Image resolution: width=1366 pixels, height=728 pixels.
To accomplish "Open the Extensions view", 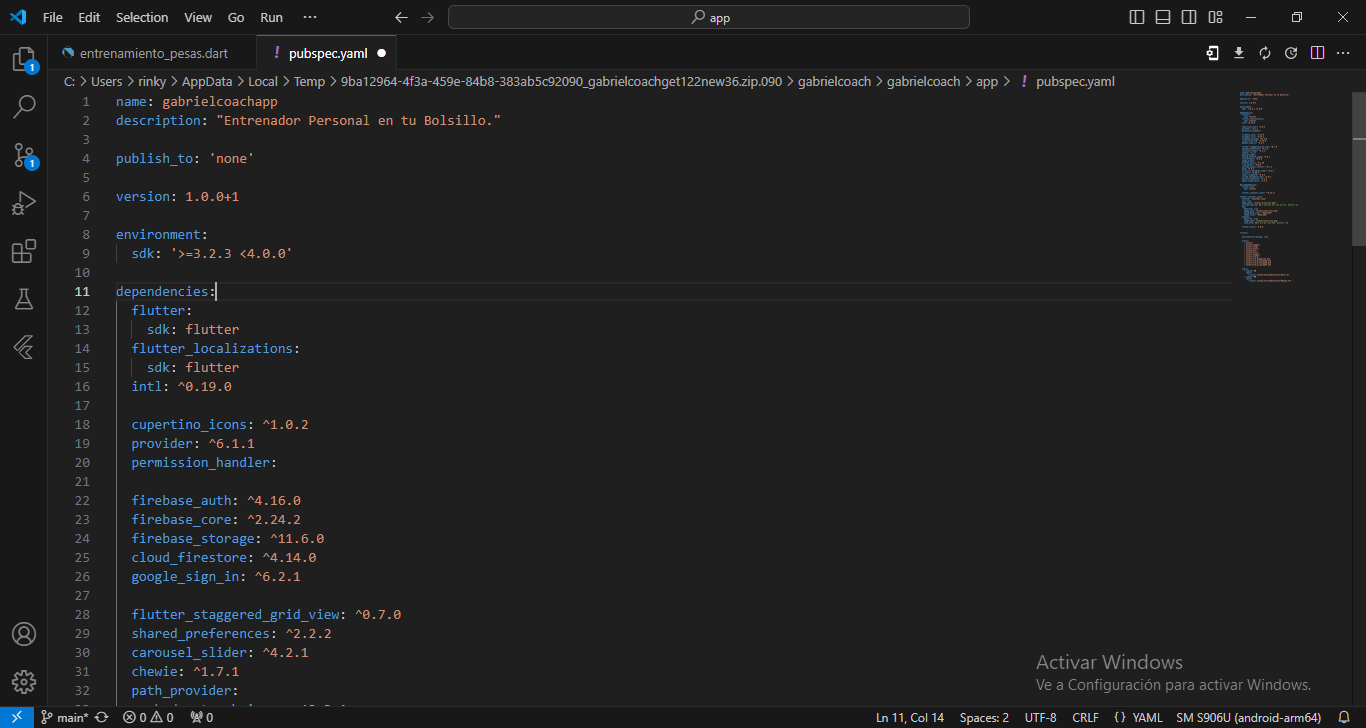I will [x=24, y=251].
